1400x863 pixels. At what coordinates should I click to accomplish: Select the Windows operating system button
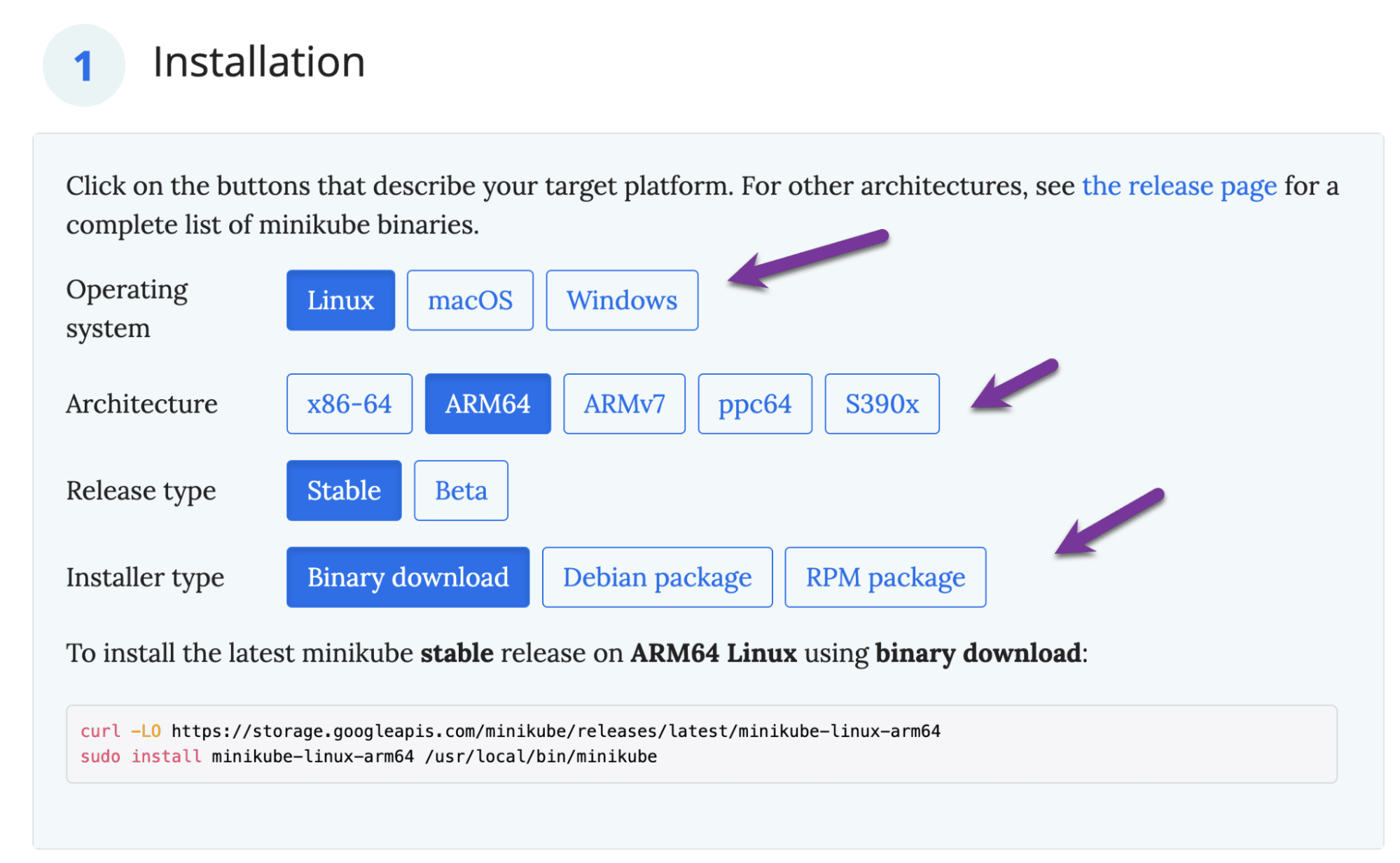[621, 300]
